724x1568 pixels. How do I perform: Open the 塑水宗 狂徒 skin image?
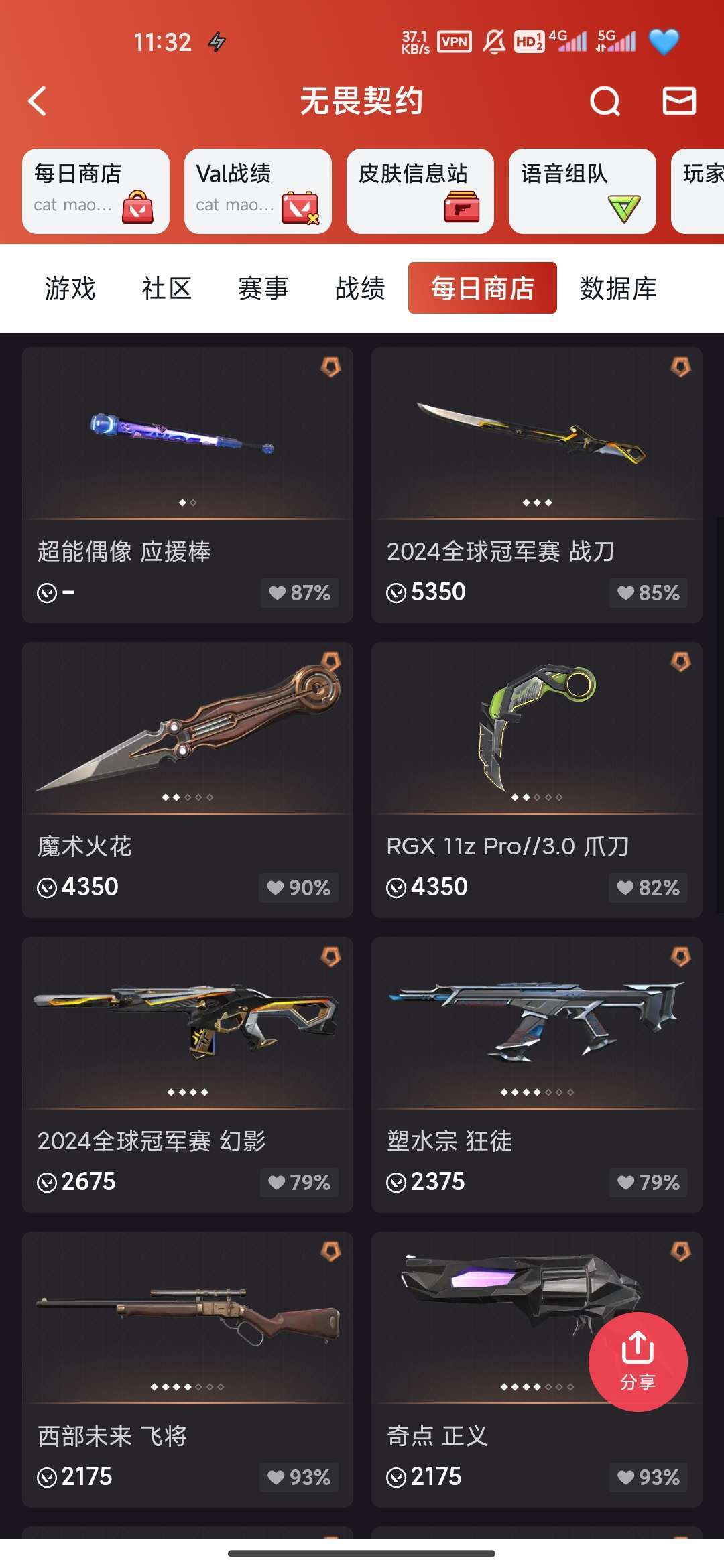536,1023
